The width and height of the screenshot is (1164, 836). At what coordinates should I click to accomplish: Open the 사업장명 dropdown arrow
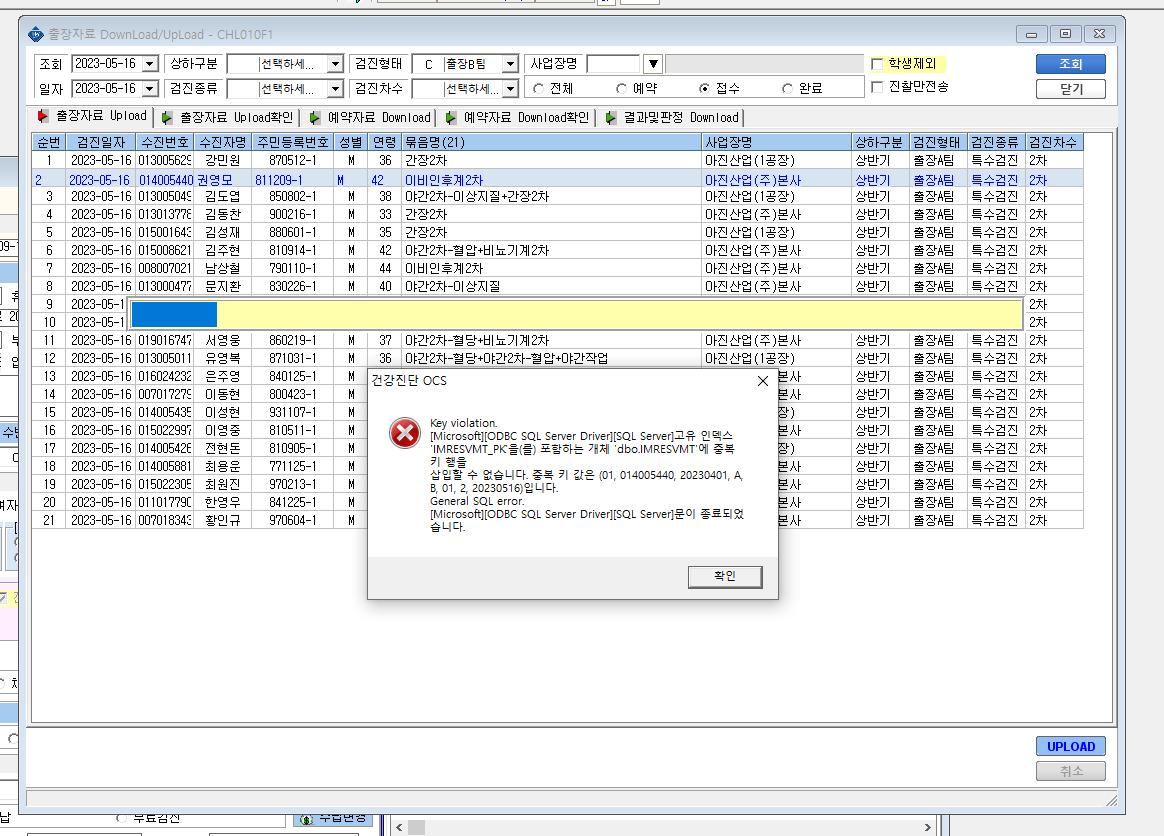[653, 64]
